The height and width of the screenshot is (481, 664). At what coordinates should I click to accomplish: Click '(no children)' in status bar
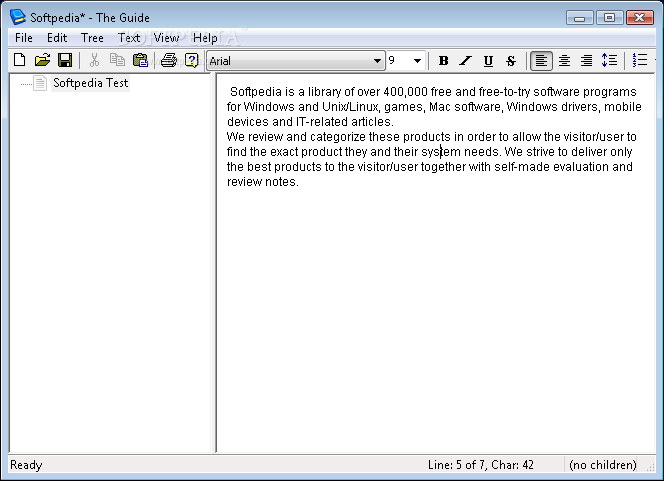coord(603,465)
